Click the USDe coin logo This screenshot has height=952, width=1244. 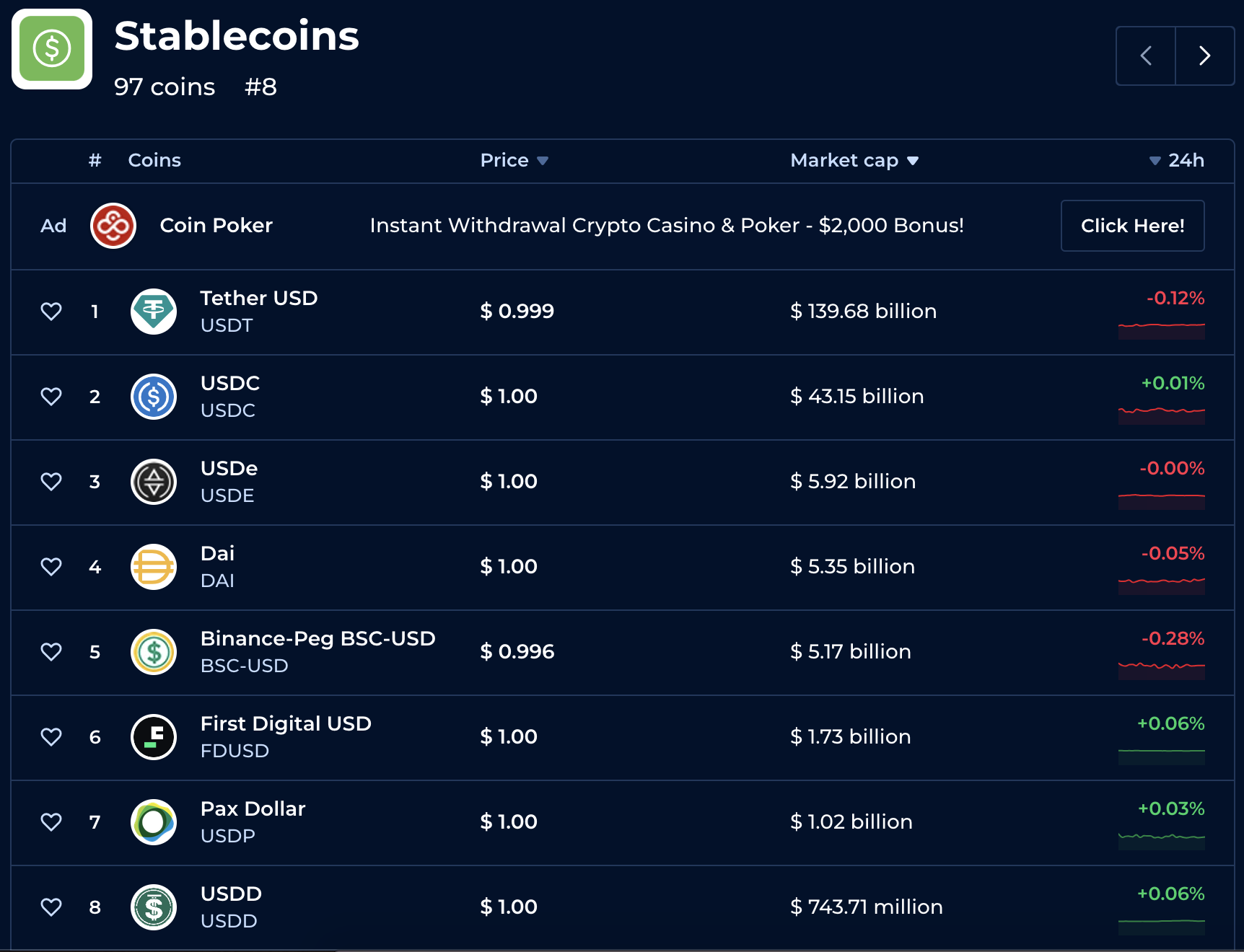point(154,482)
